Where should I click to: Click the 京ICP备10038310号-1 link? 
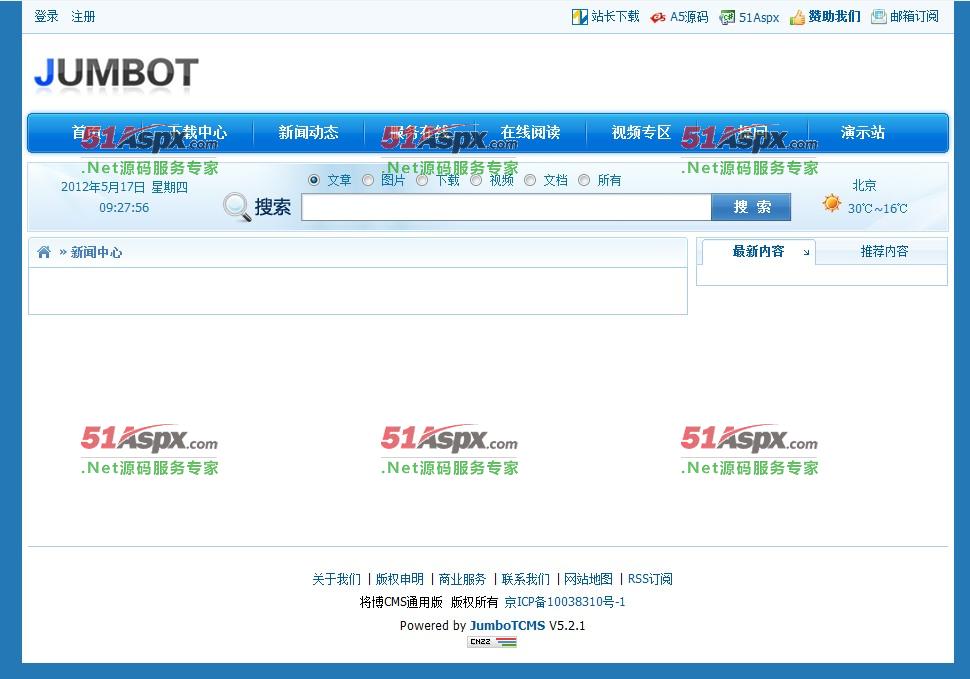pyautogui.click(x=565, y=602)
